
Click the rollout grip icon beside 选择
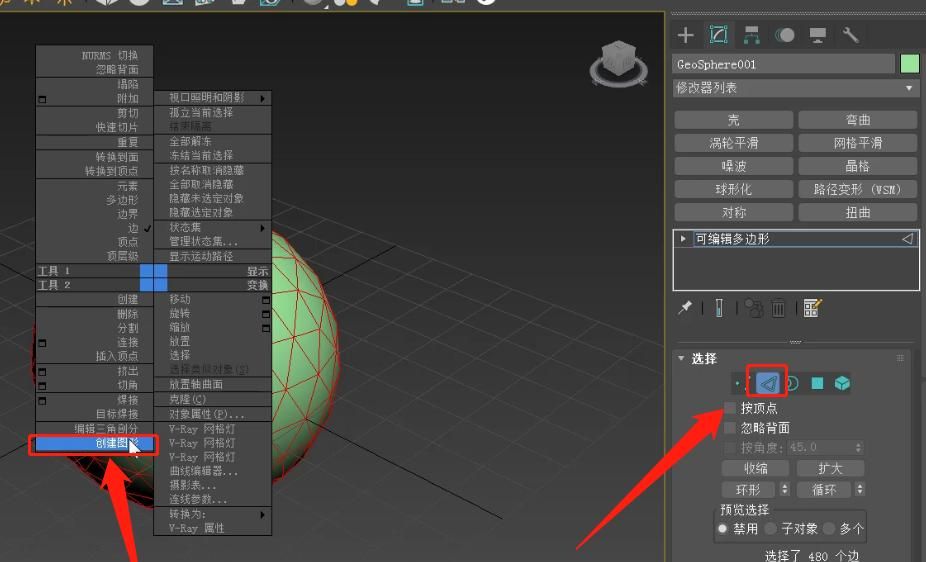[900, 358]
